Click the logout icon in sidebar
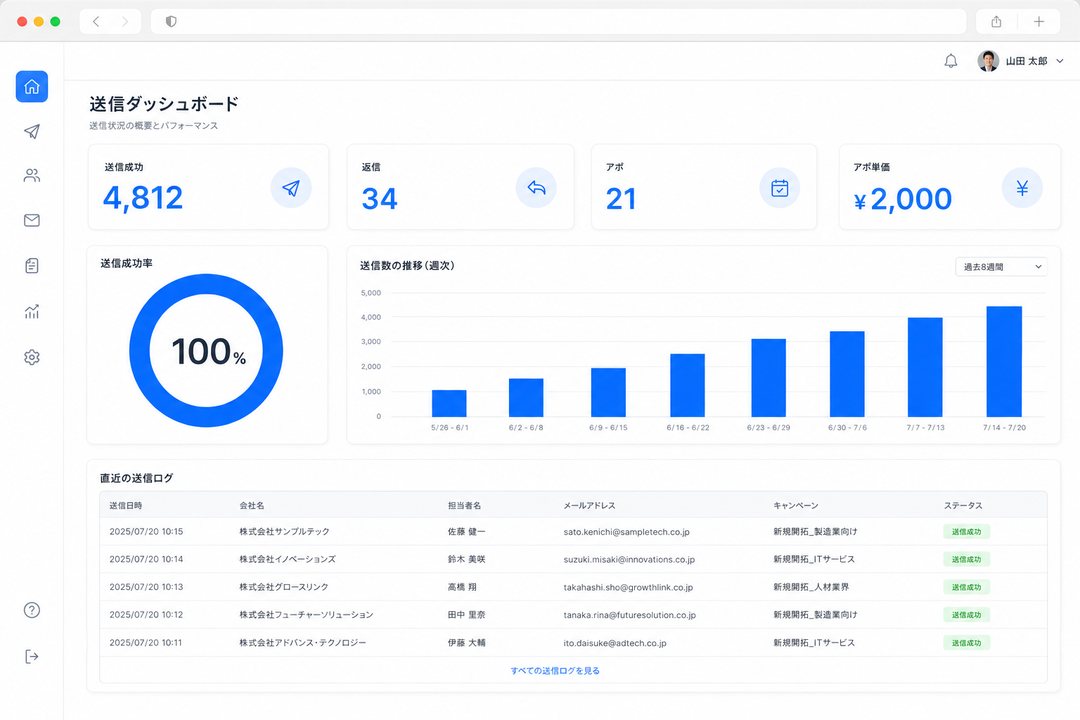 tap(32, 657)
